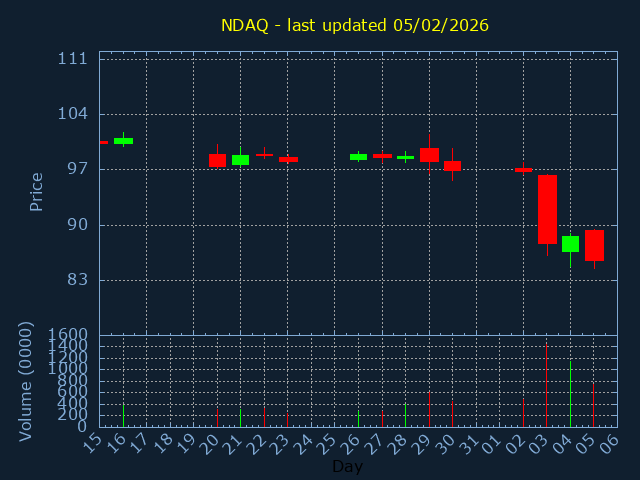Image resolution: width=640 pixels, height=480 pixels.
Task: Click the red candlestick for day 23
Action: 288,159
